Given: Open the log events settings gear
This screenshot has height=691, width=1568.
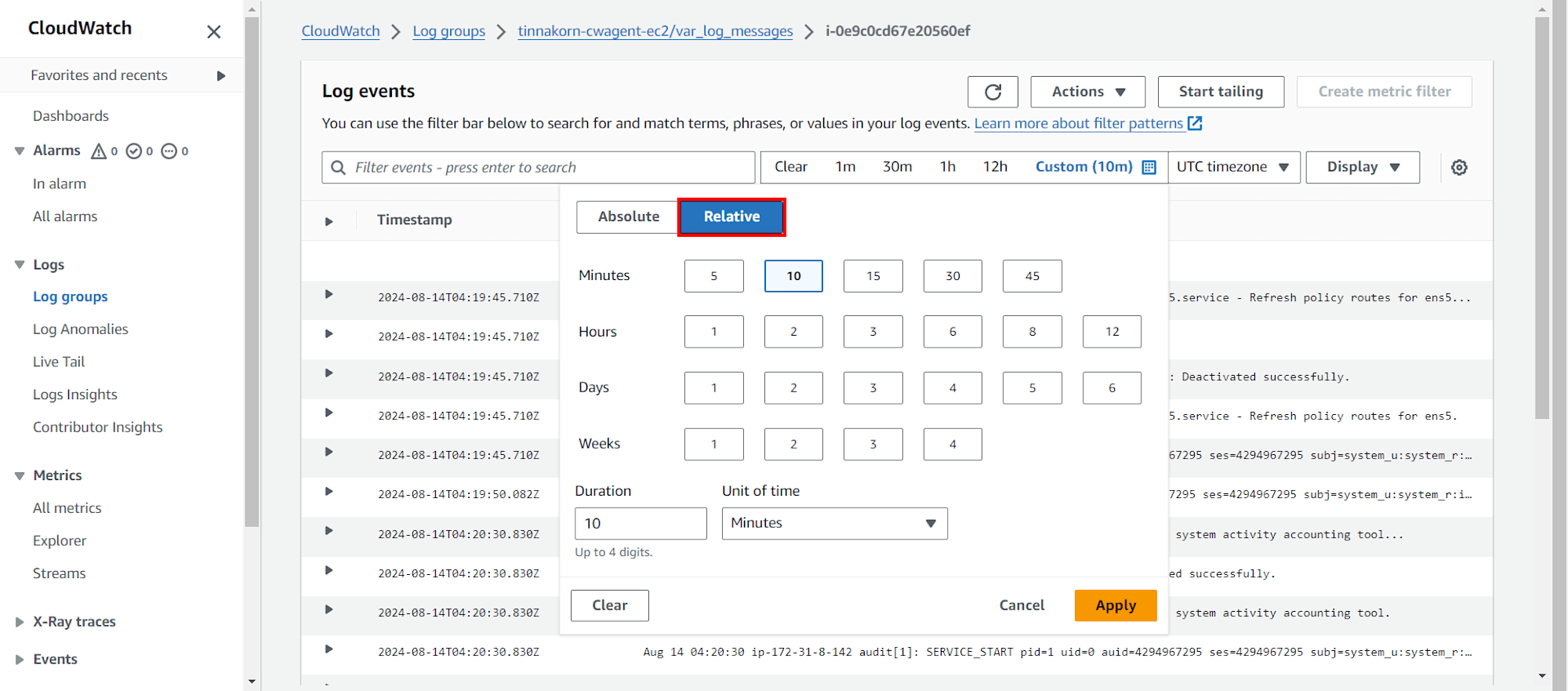Looking at the screenshot, I should pos(1459,167).
